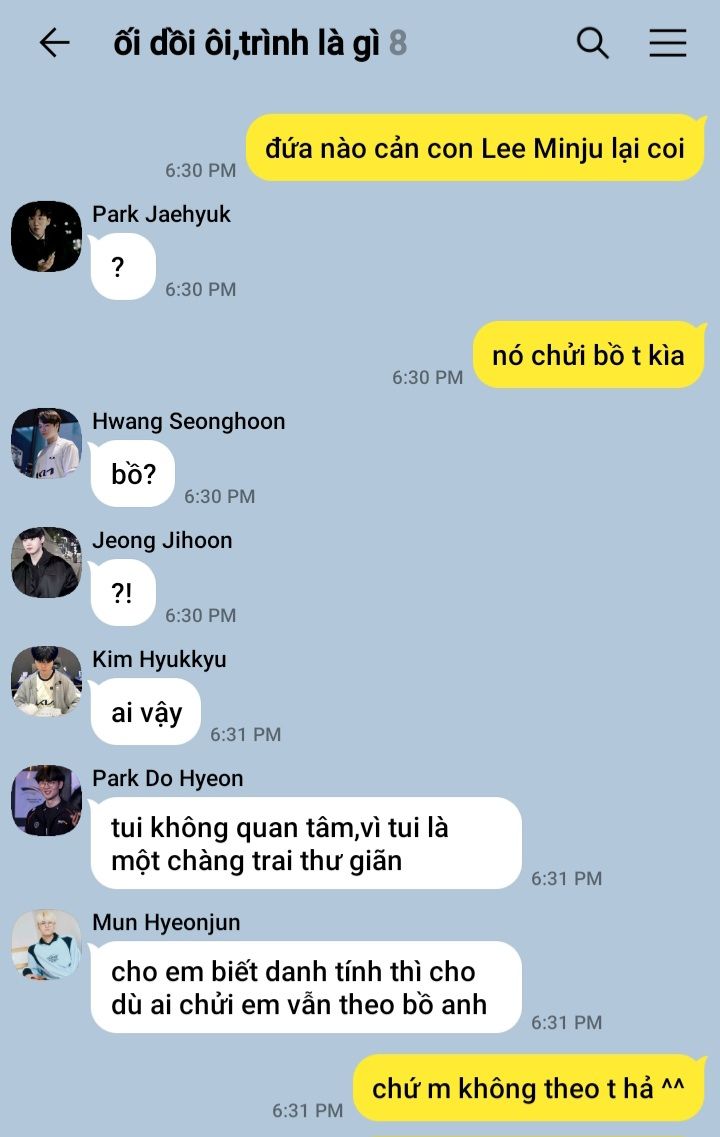Viewport: 720px width, 1137px height.
Task: Tap the "chứ m không theo t hả" bubble
Action: click(529, 1088)
